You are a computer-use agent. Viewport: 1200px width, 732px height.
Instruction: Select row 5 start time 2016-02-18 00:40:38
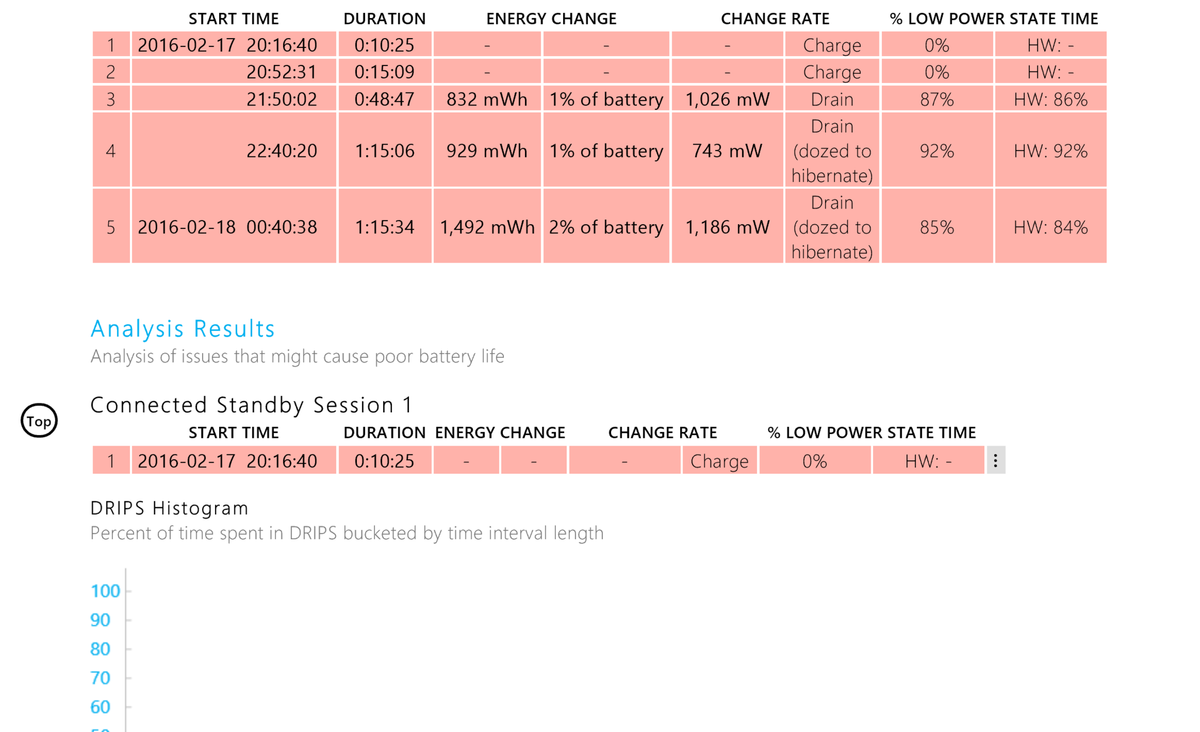click(232, 226)
